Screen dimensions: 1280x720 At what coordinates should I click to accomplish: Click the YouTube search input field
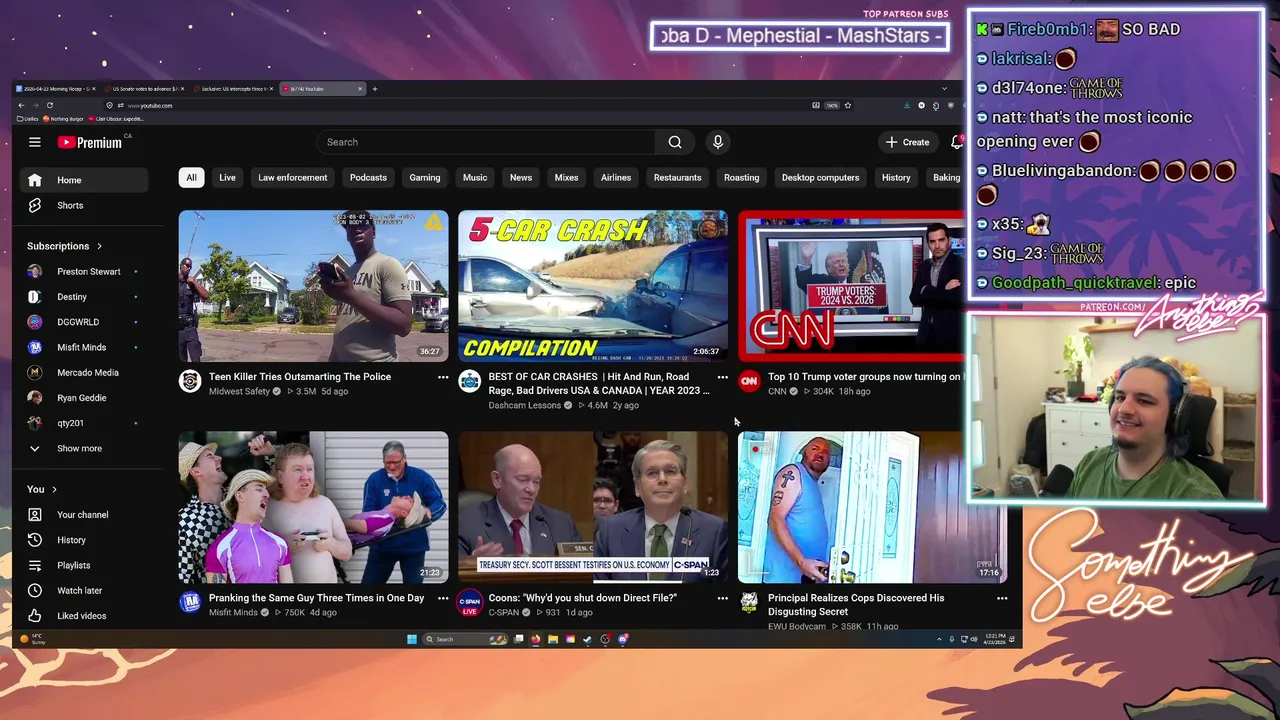point(486,142)
